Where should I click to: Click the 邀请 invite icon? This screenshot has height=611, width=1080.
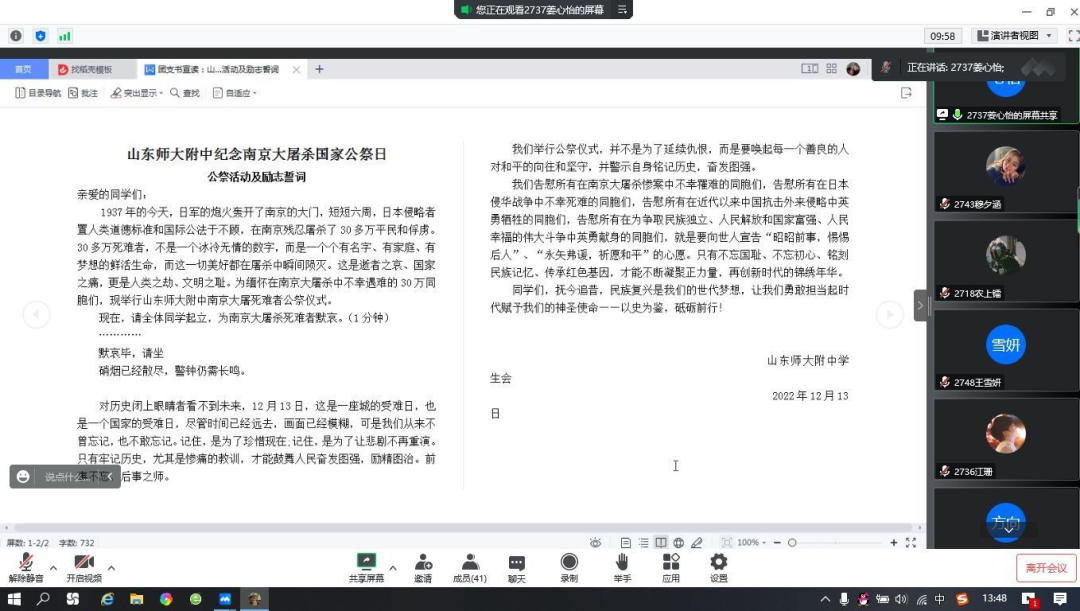click(x=423, y=565)
